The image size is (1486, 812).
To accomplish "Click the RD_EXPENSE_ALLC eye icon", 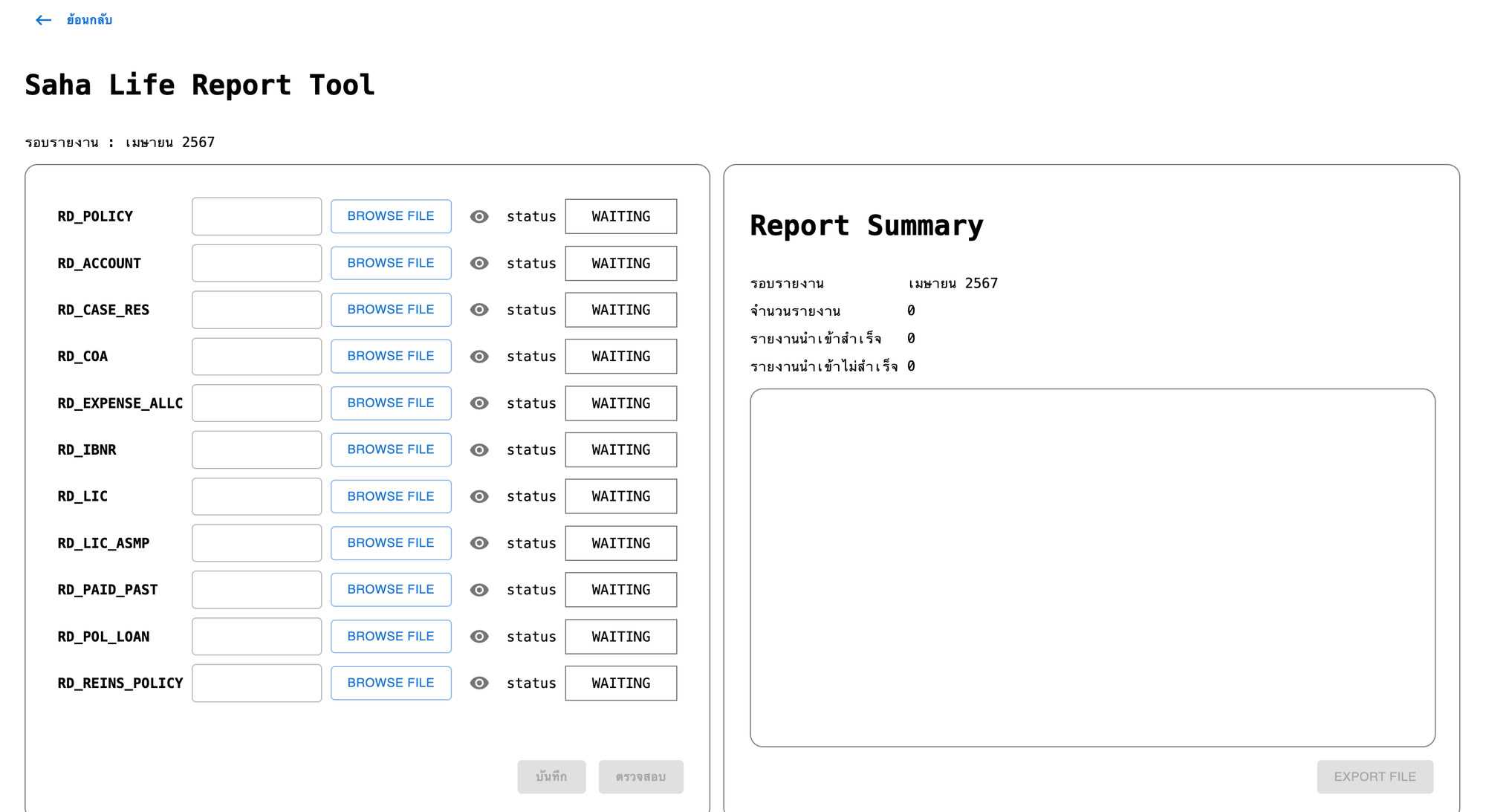I will click(x=479, y=403).
